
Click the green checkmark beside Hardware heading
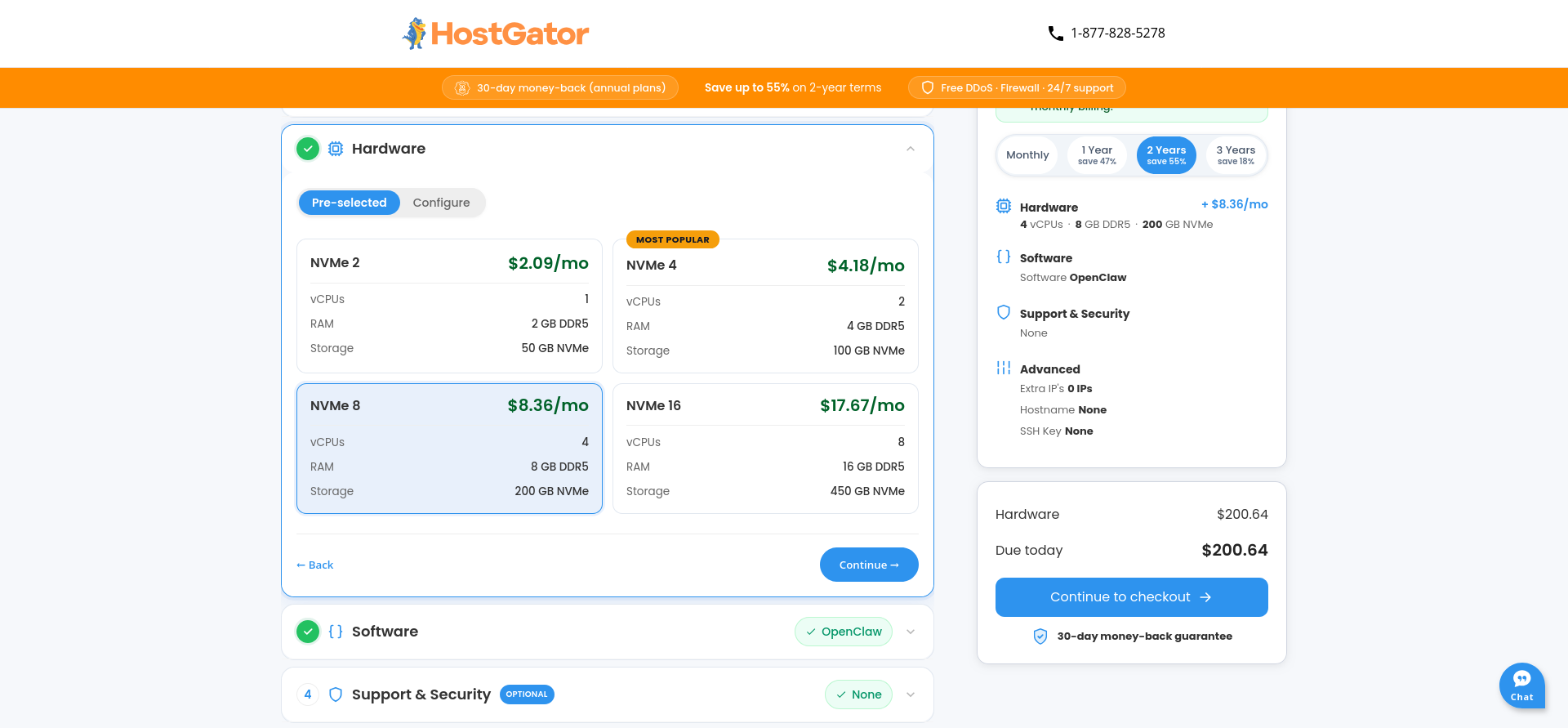coord(308,149)
